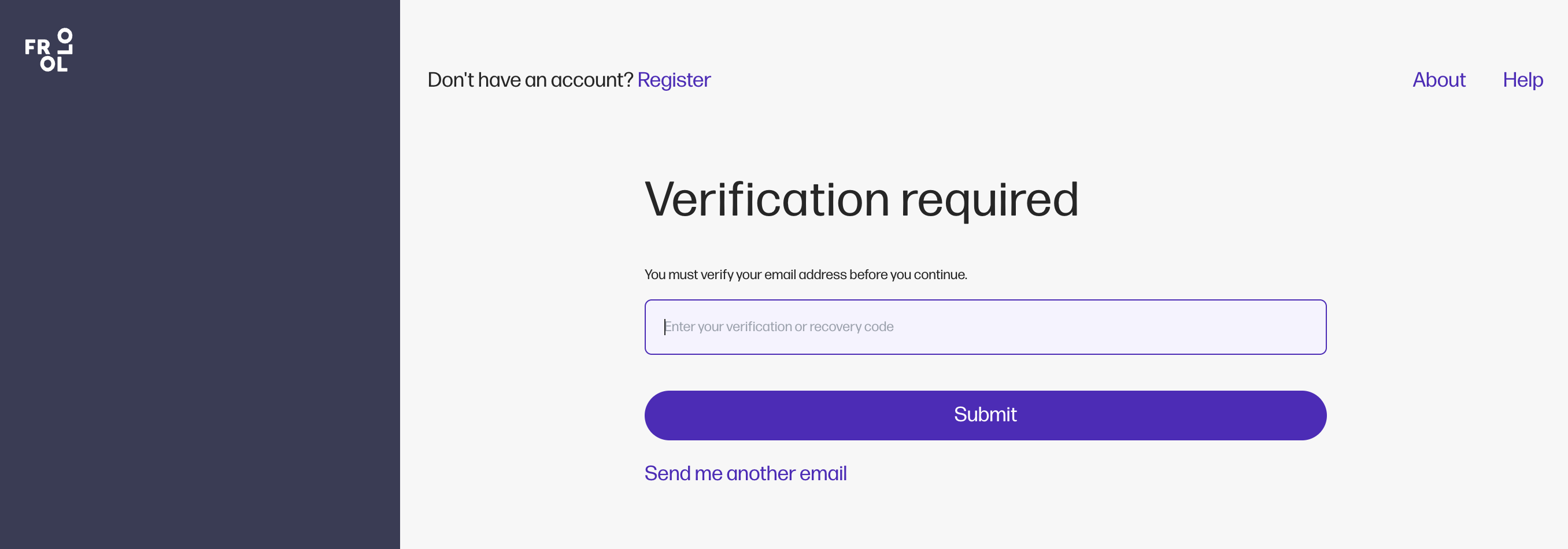Place cursor in the Enter your verification placeholder
This screenshot has height=549, width=1568.
[x=779, y=327]
